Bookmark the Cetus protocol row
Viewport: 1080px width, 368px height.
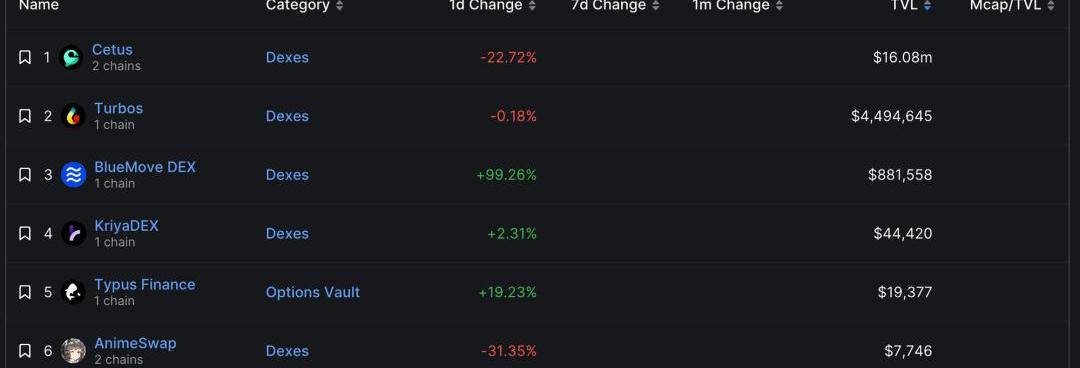point(24,57)
